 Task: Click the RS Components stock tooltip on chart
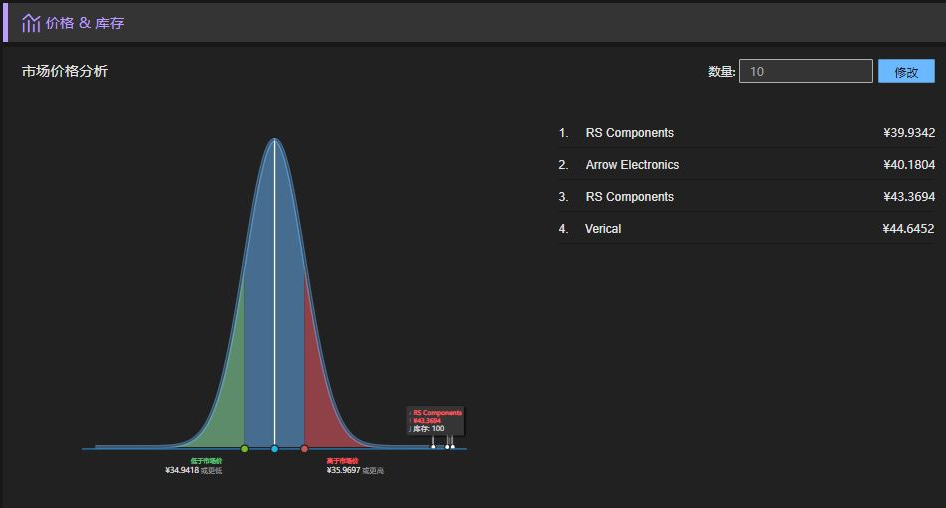437,420
